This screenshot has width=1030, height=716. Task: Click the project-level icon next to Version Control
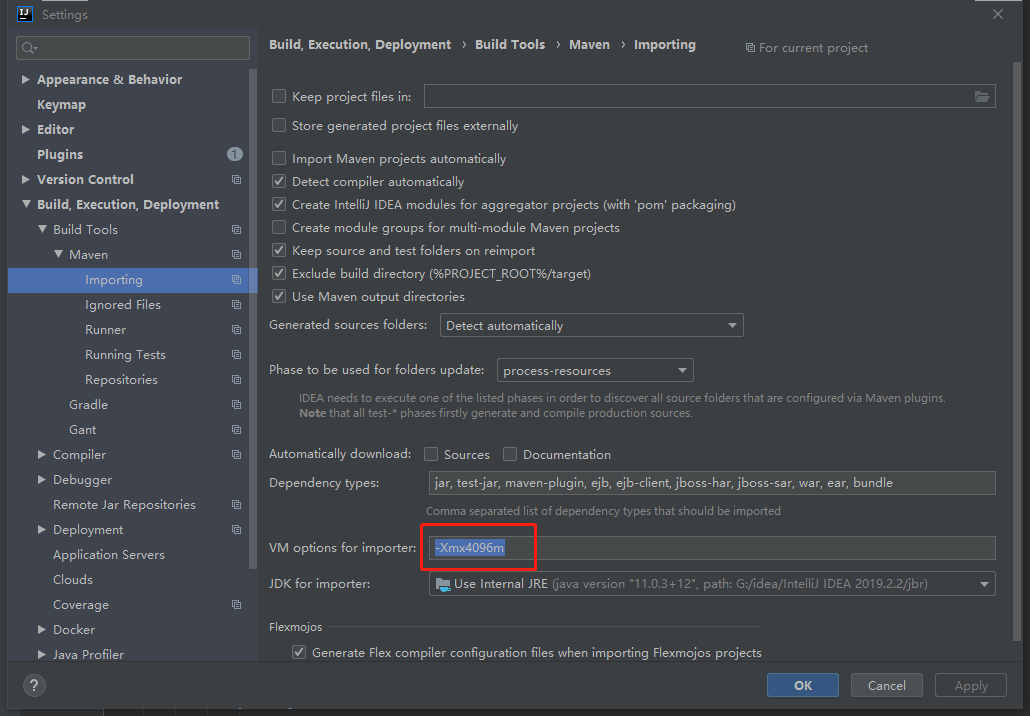coord(236,179)
